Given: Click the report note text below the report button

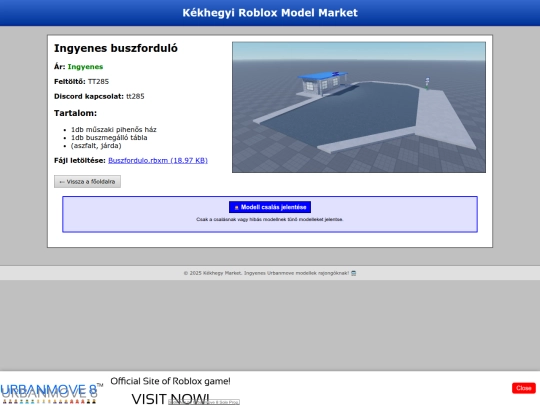Looking at the screenshot, I should pos(270,219).
